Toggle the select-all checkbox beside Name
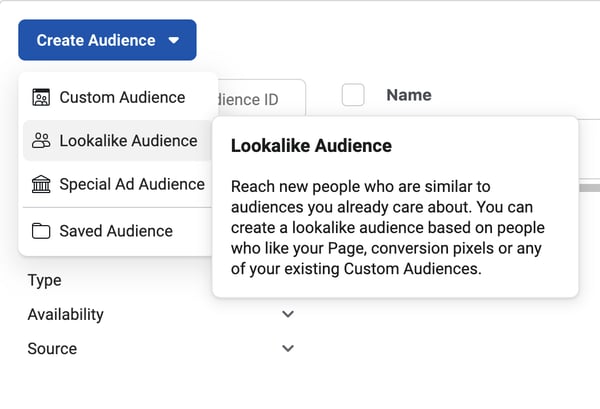600x409 pixels. click(353, 95)
